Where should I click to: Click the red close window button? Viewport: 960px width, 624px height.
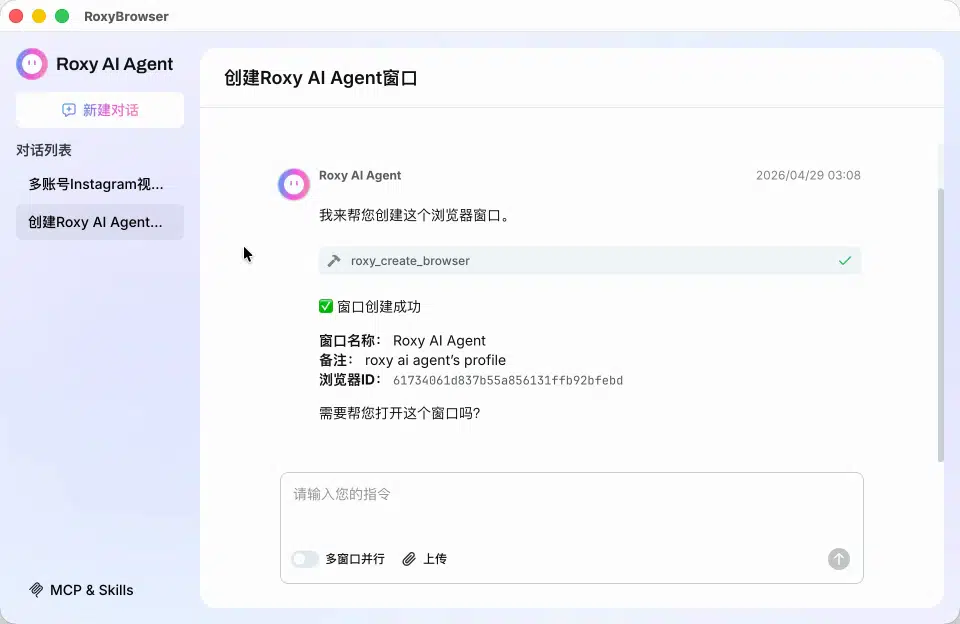[x=16, y=16]
